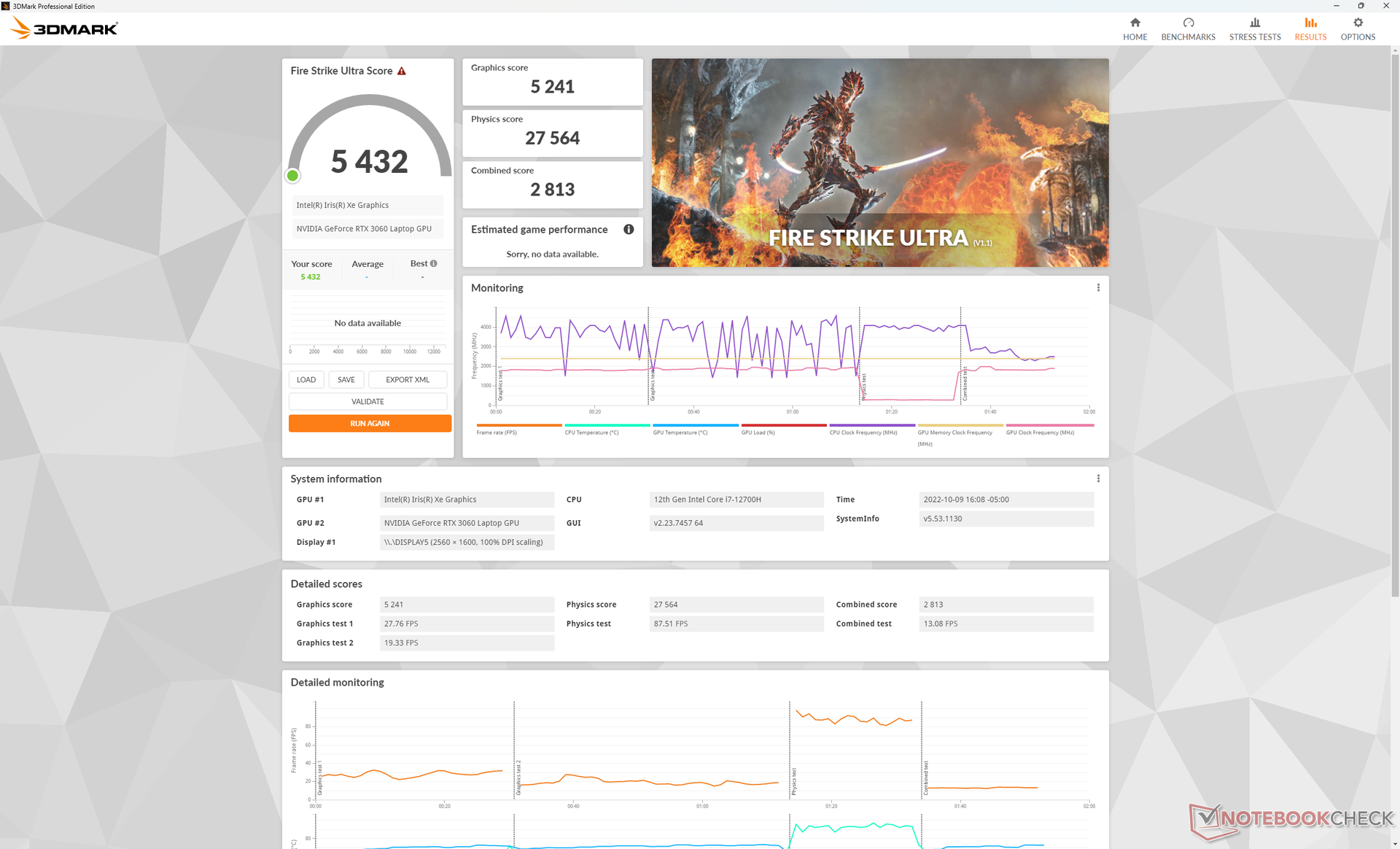The height and width of the screenshot is (849, 1400).
Task: Click the 3DMark logo
Action: [64, 28]
